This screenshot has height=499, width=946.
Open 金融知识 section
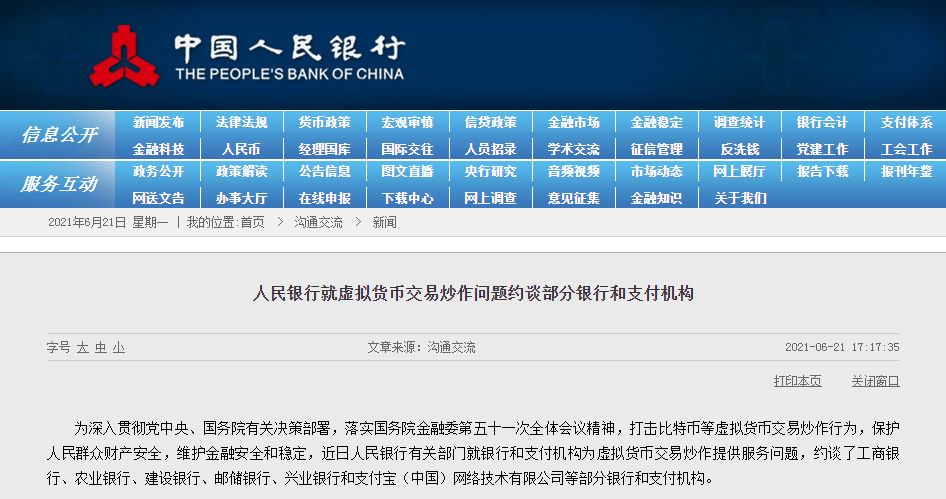click(x=656, y=198)
